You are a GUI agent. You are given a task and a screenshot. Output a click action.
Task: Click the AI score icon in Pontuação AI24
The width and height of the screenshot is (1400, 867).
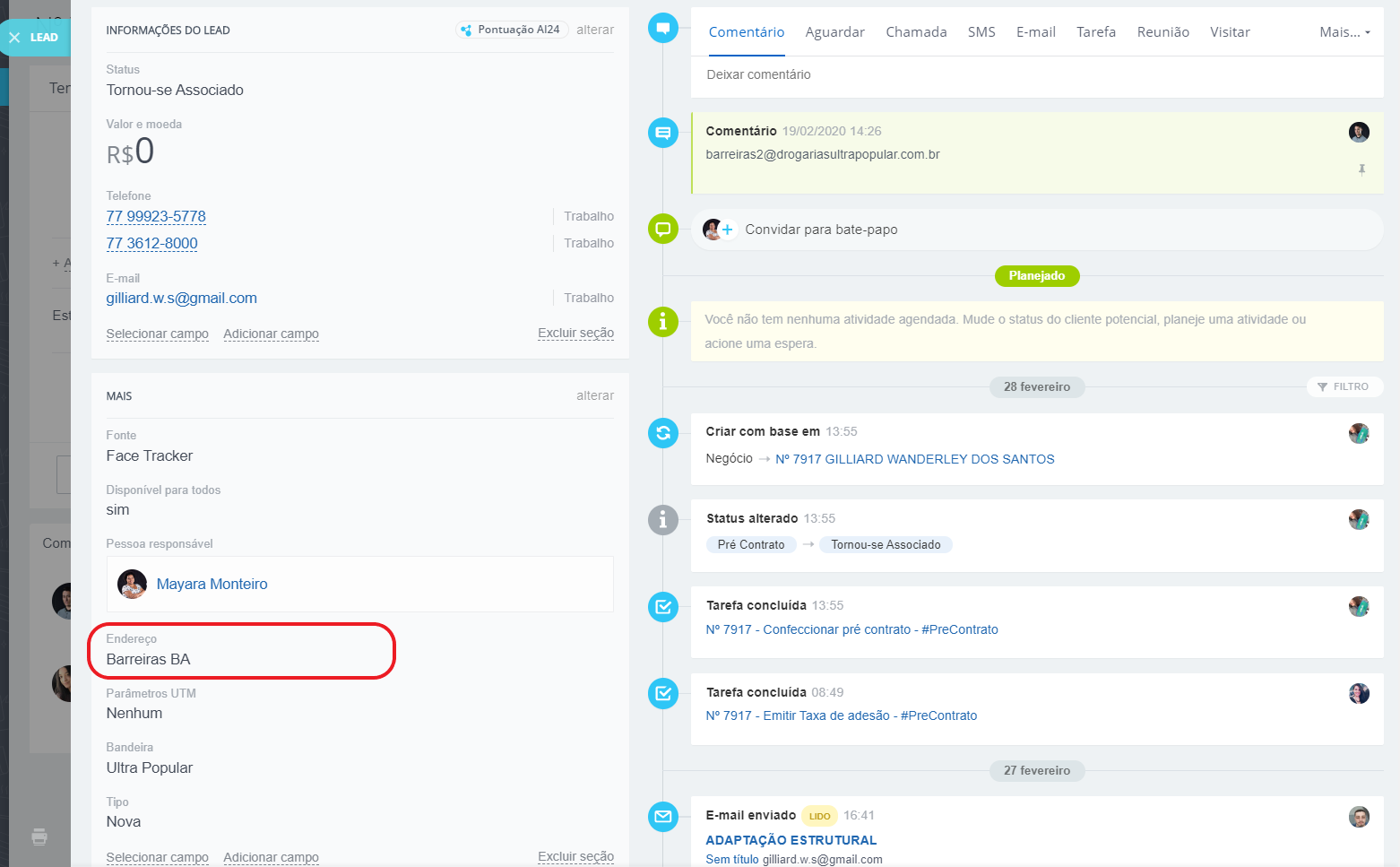tap(466, 30)
